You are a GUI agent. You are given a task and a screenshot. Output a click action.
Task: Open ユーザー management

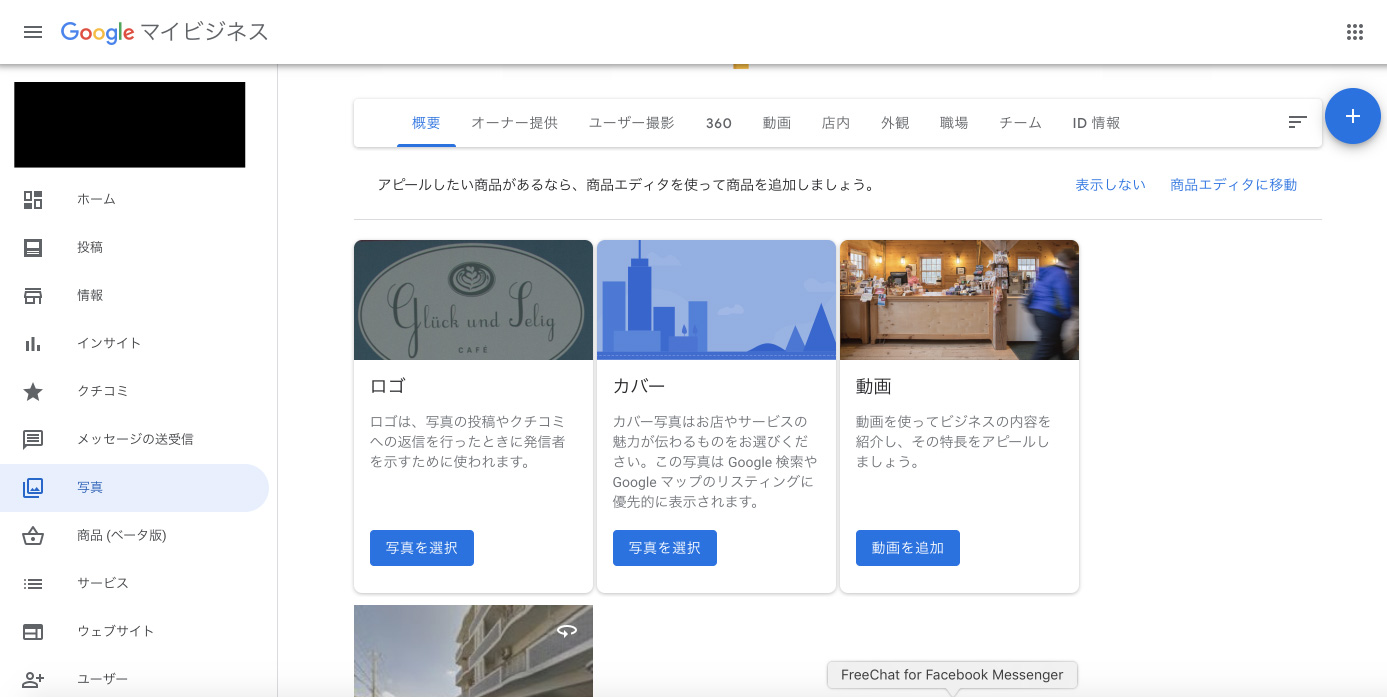103,679
